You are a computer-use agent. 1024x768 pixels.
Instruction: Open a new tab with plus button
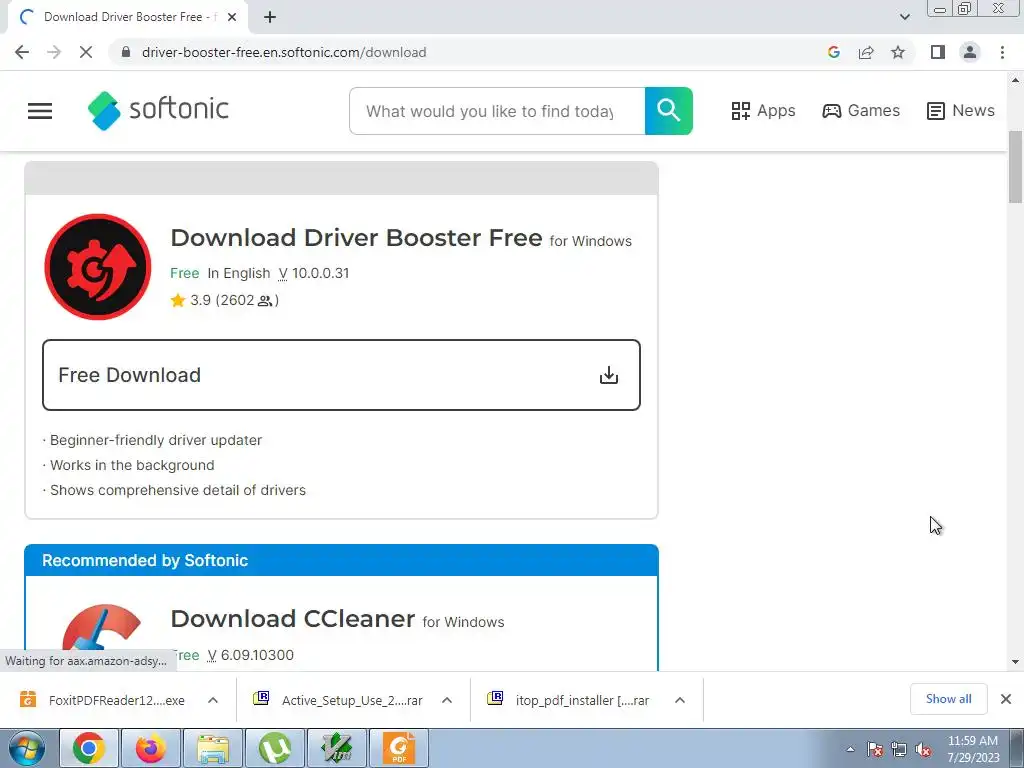270,17
